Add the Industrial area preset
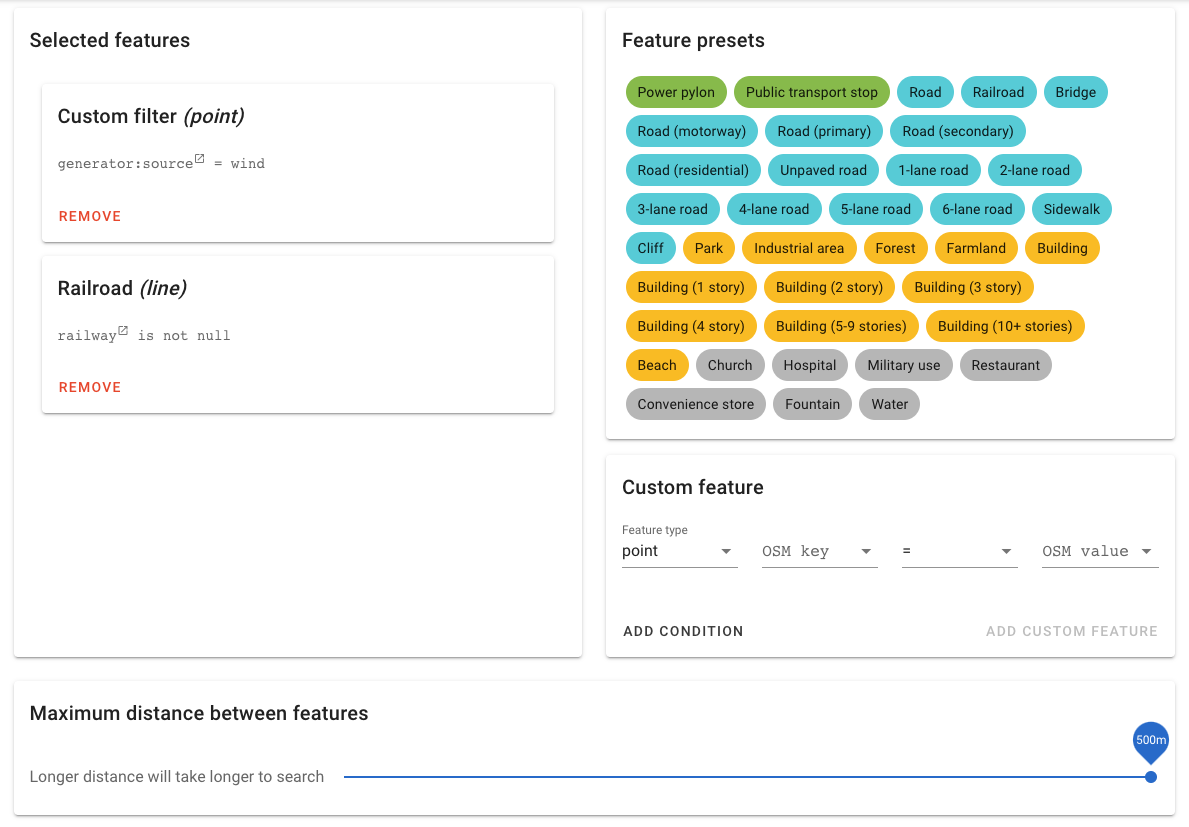Image resolution: width=1189 pixels, height=827 pixels. 798,249
